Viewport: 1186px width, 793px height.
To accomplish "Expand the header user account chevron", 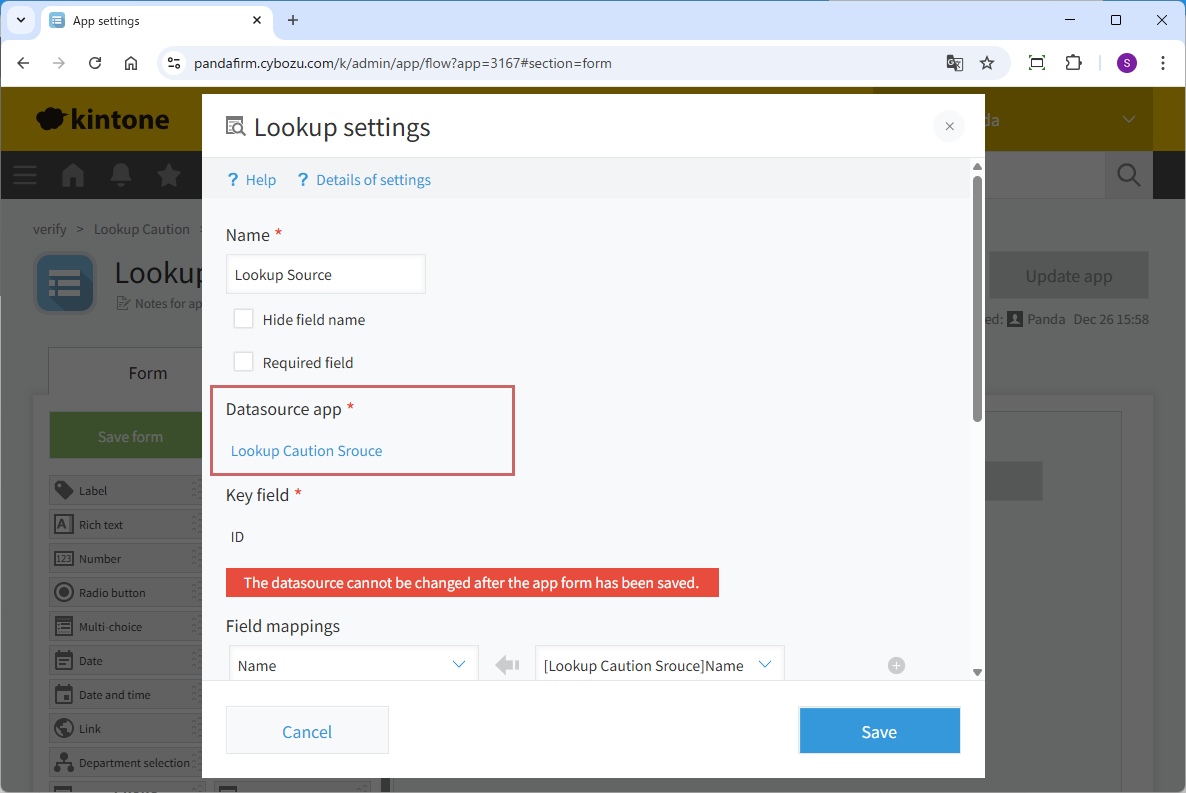I will 1128,120.
